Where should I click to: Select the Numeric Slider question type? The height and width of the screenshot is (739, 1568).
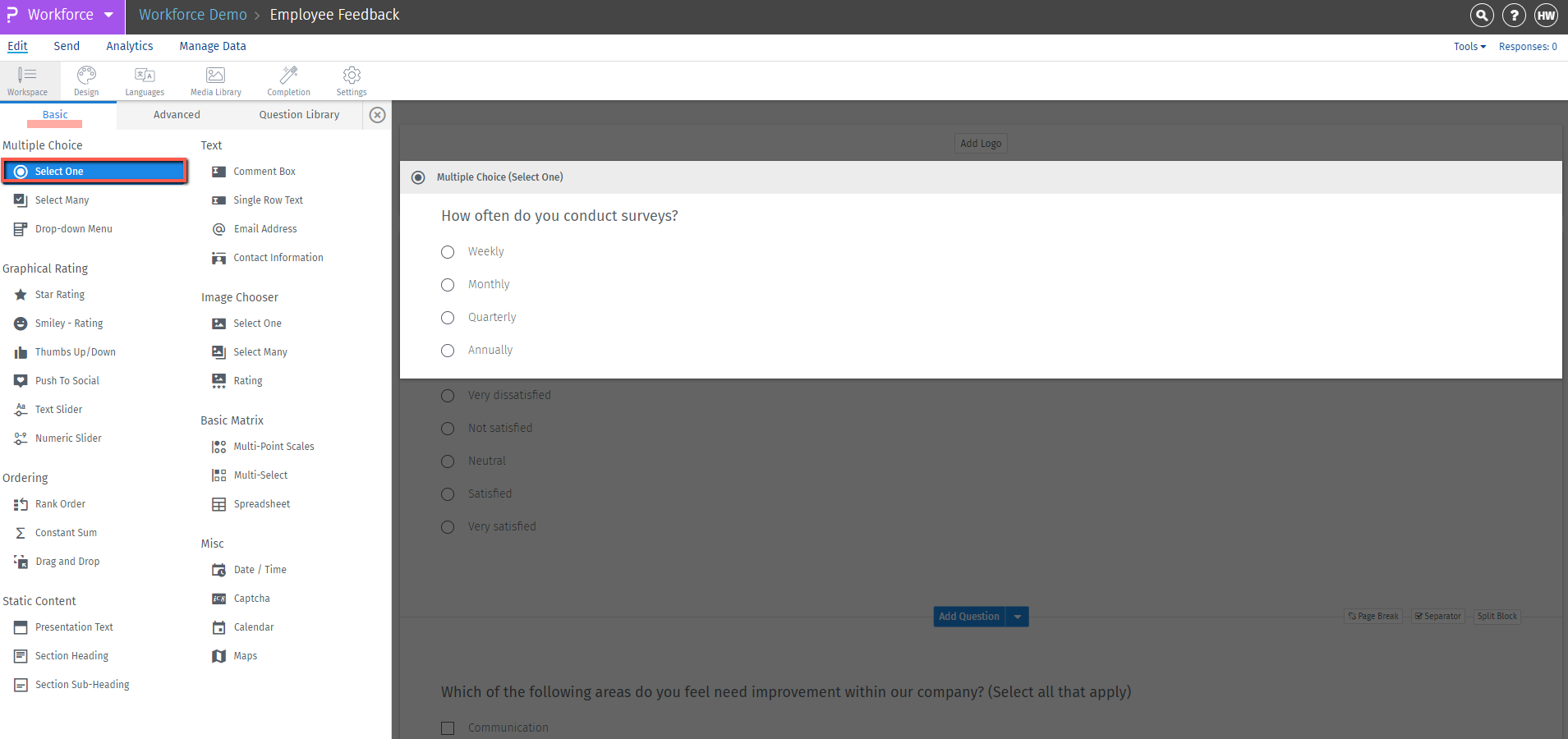point(68,438)
